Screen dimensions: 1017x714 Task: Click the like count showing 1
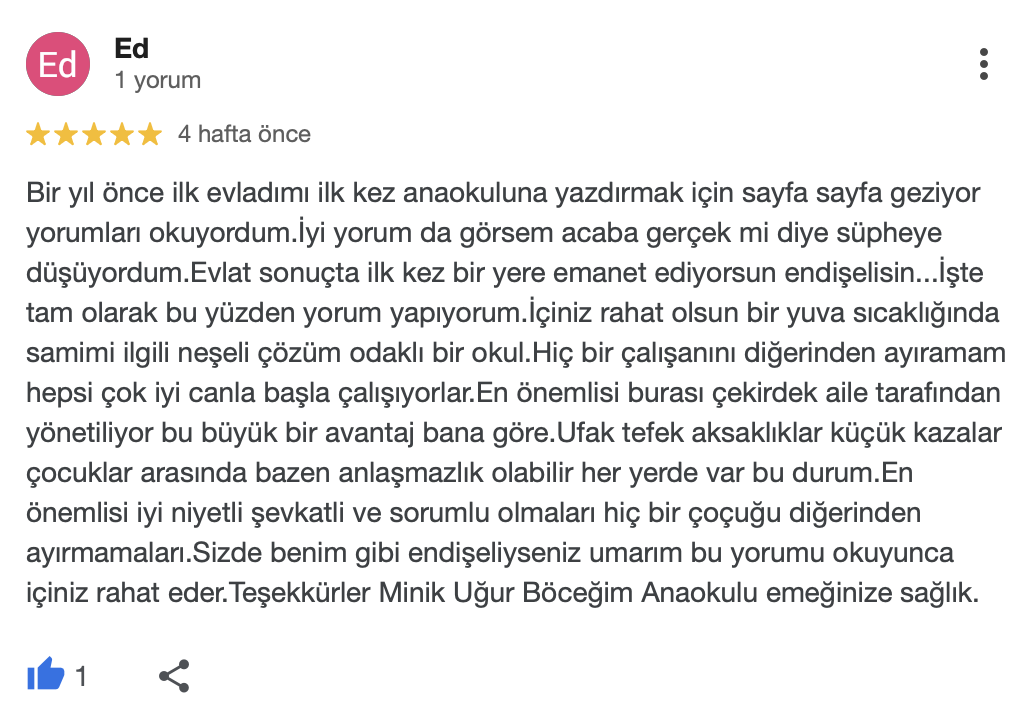[x=81, y=674]
